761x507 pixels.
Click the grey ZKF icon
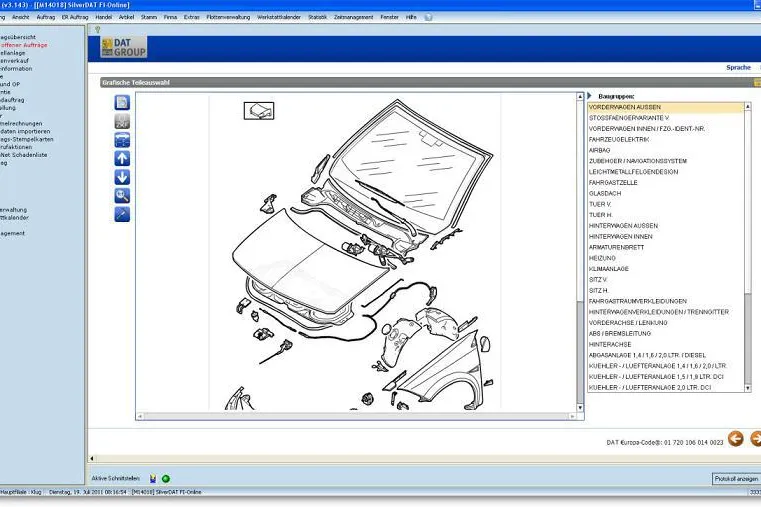coord(122,121)
